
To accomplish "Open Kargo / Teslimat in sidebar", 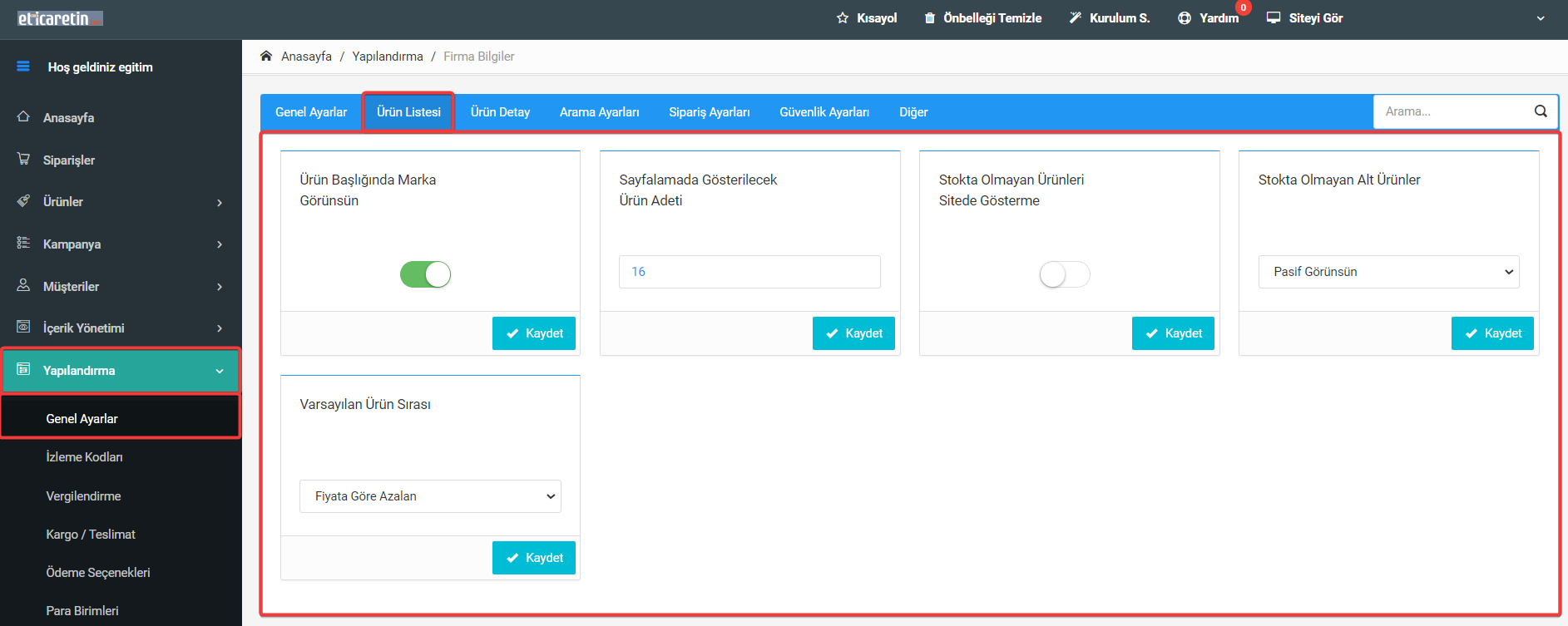I will pos(91,535).
